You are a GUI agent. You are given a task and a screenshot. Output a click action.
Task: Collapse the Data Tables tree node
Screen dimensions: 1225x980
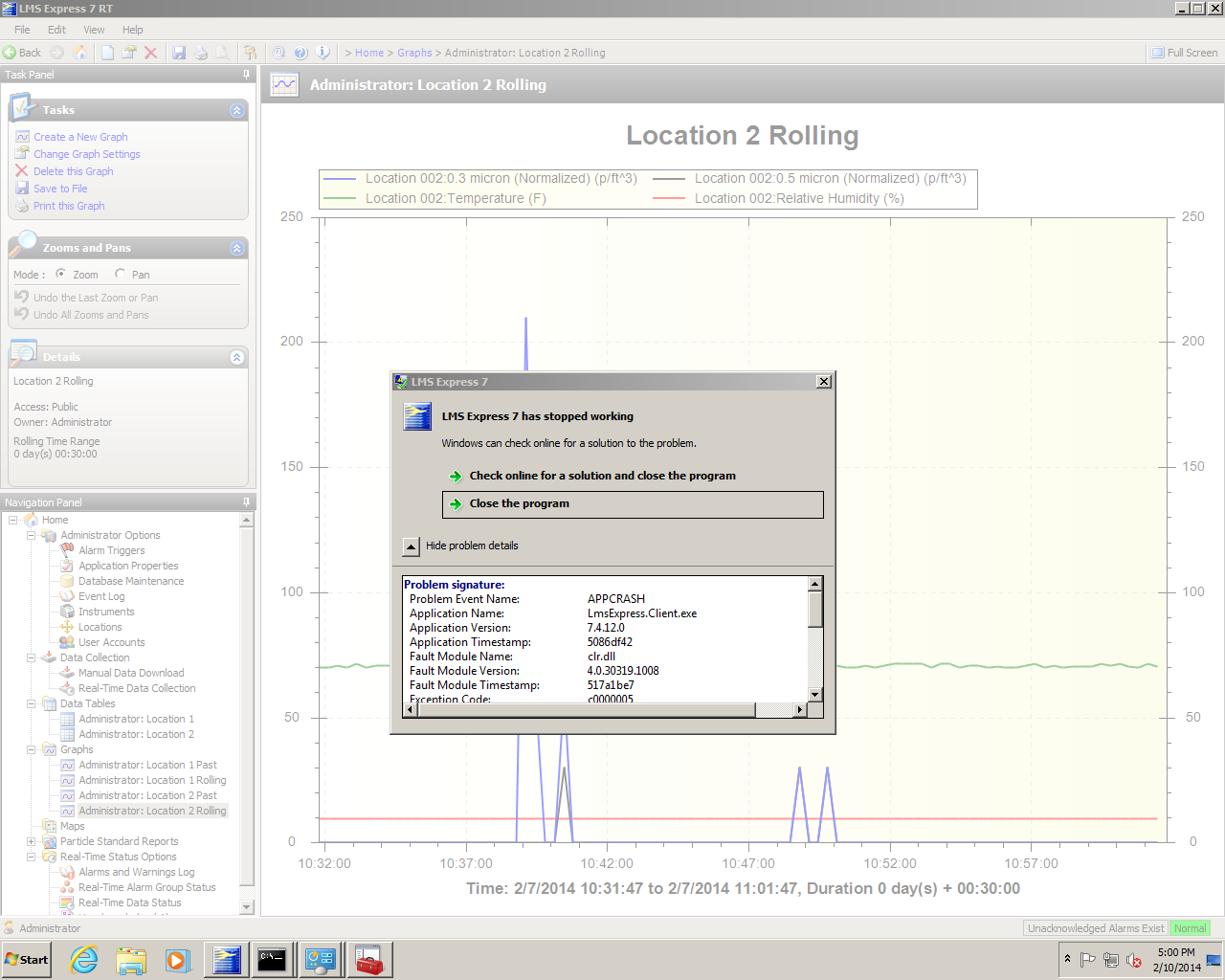(x=32, y=703)
